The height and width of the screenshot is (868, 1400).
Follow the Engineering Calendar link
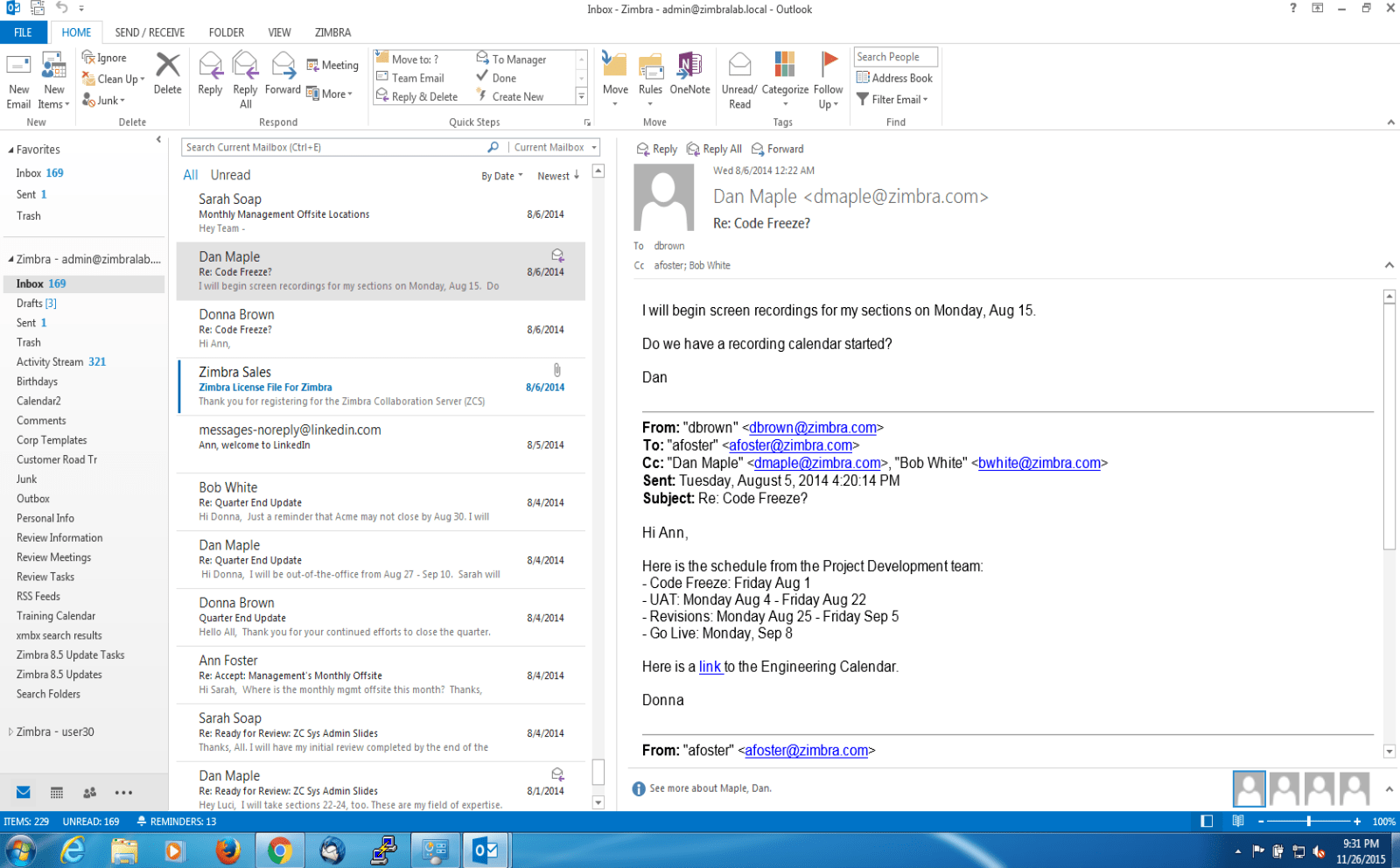pyautogui.click(x=710, y=667)
